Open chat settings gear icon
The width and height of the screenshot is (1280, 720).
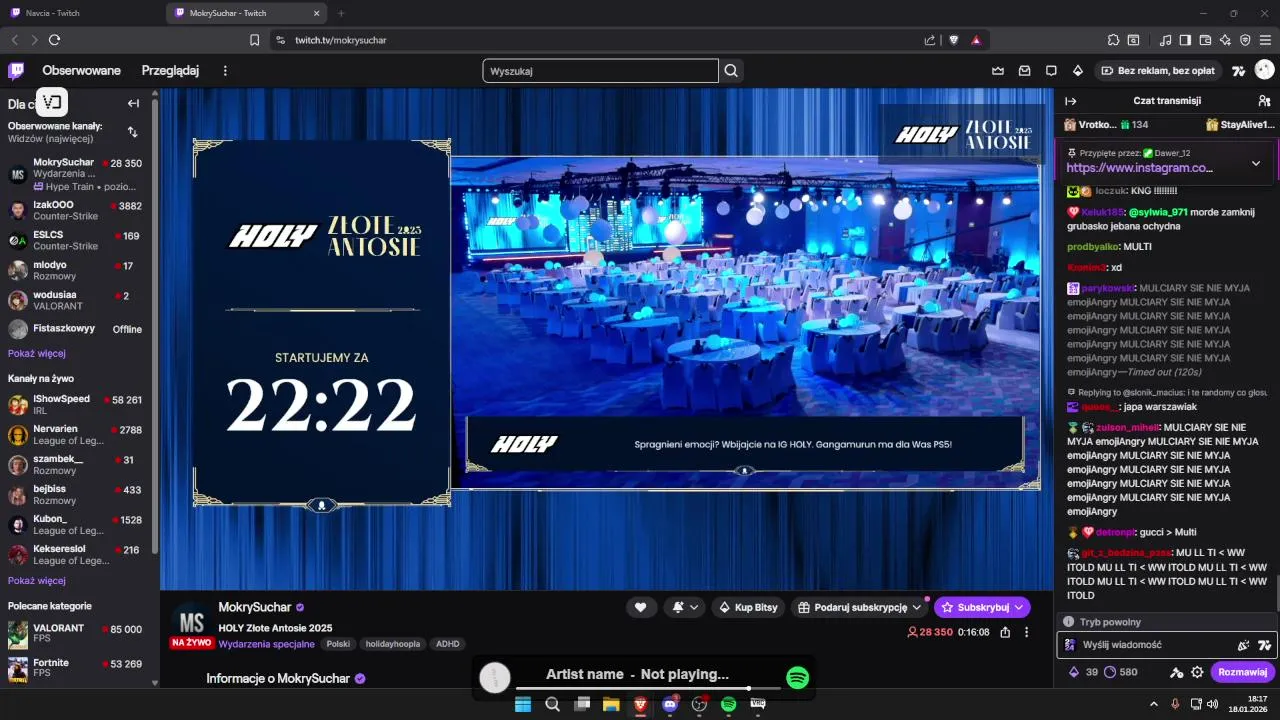click(1197, 672)
